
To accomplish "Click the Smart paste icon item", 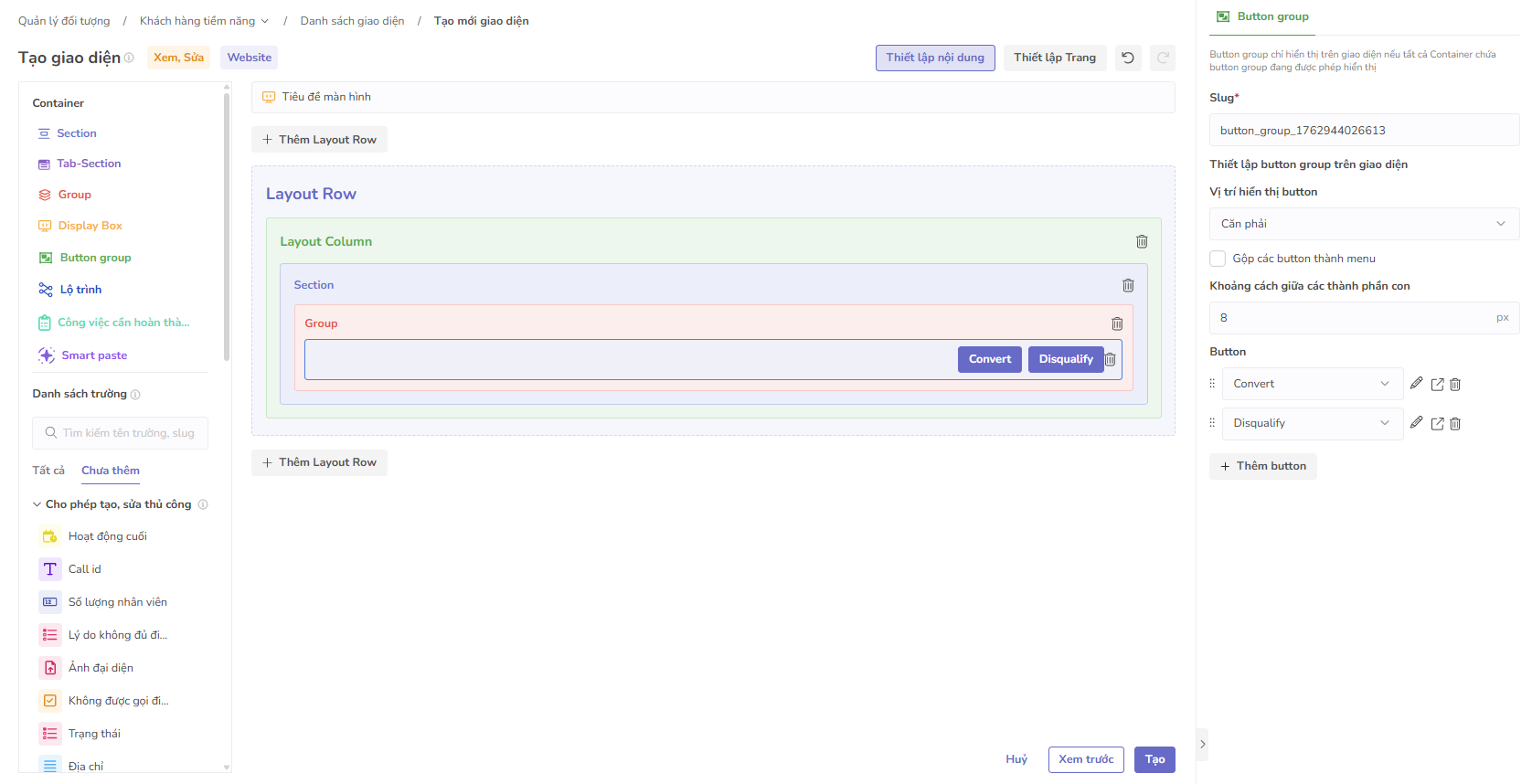I will (x=47, y=355).
